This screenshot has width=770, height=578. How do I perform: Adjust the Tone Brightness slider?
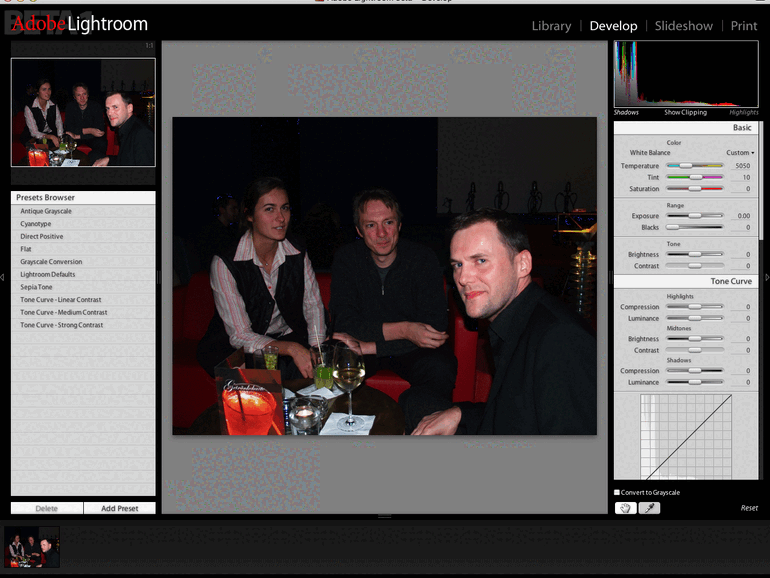click(694, 254)
